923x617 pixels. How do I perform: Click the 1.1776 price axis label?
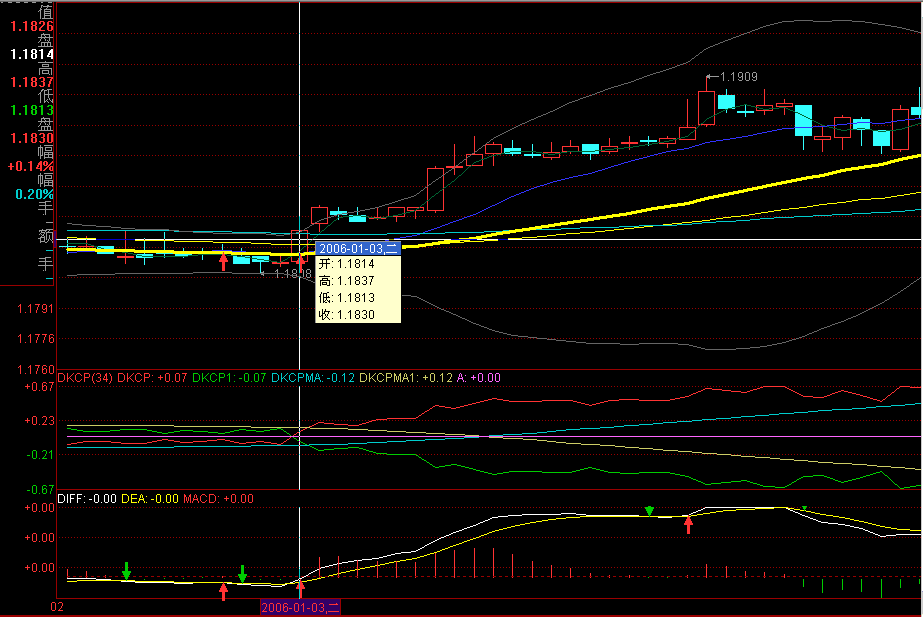click(35, 339)
